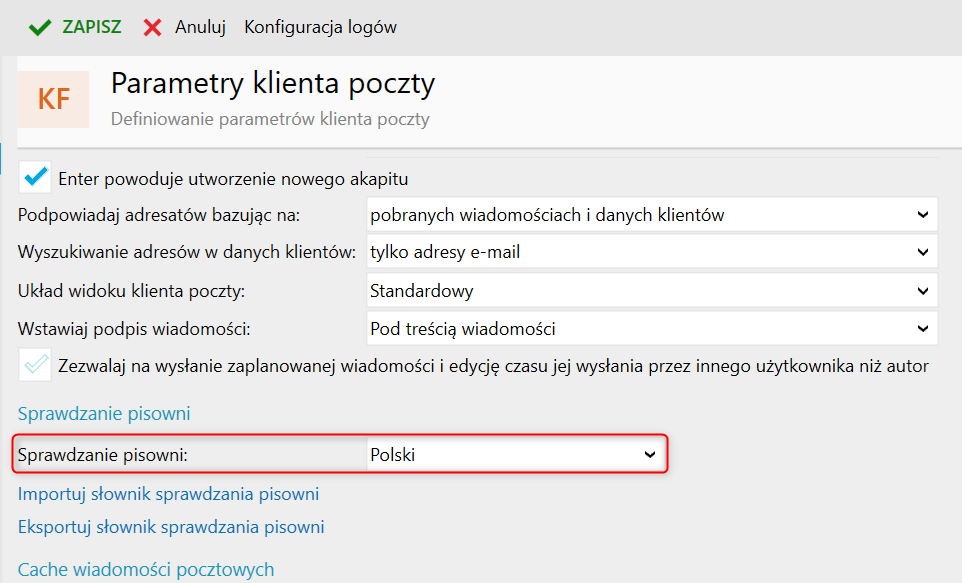Expand Wstawiaj podpis wiadomości dropdown
The image size is (962, 583).
[x=650, y=328]
